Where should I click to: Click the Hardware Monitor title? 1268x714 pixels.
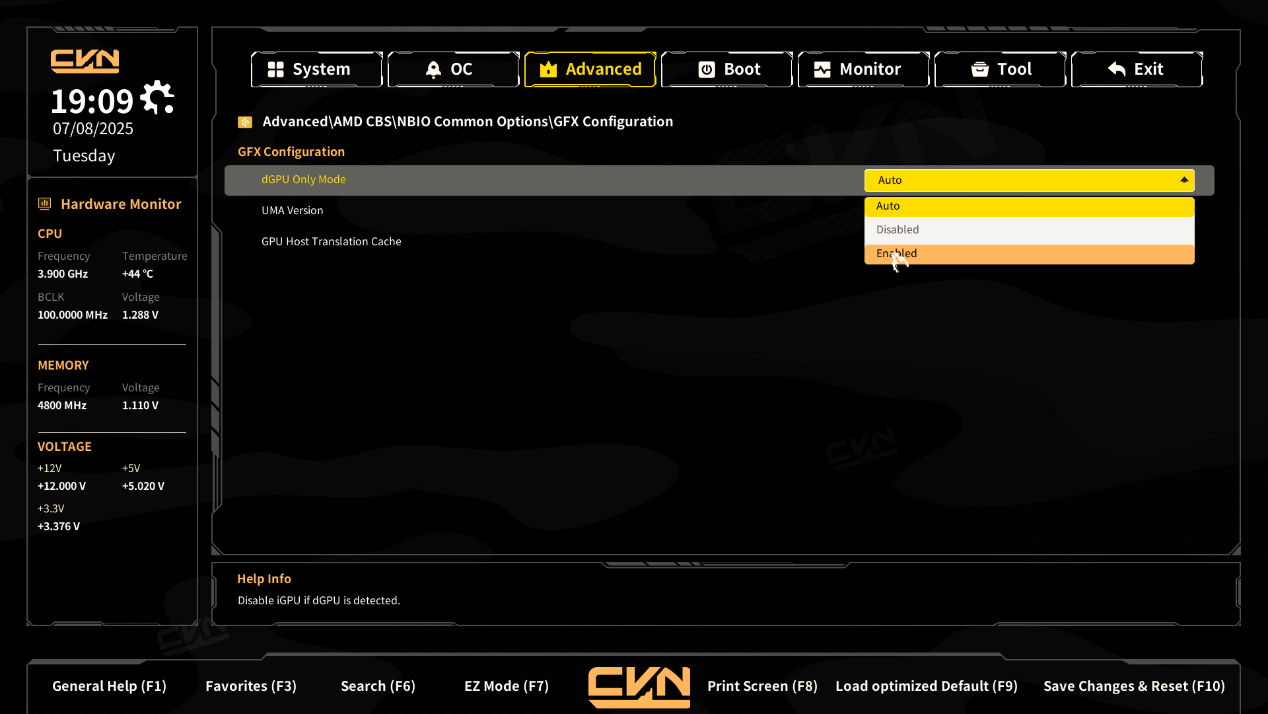click(x=121, y=204)
